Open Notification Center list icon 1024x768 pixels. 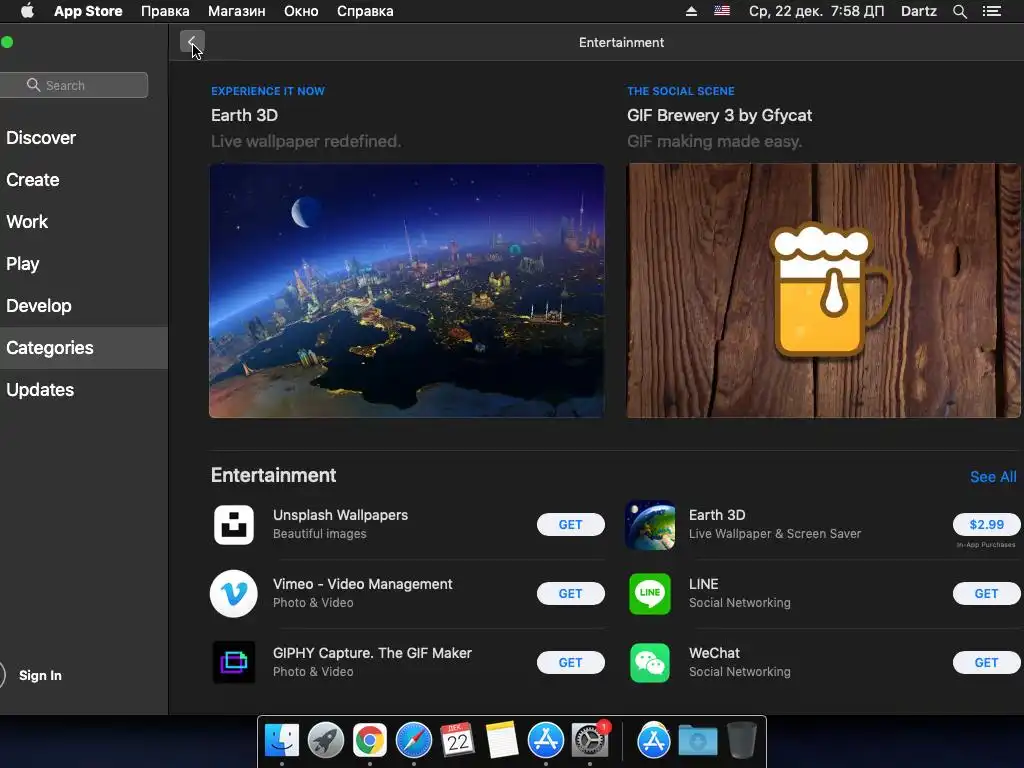[x=991, y=11]
